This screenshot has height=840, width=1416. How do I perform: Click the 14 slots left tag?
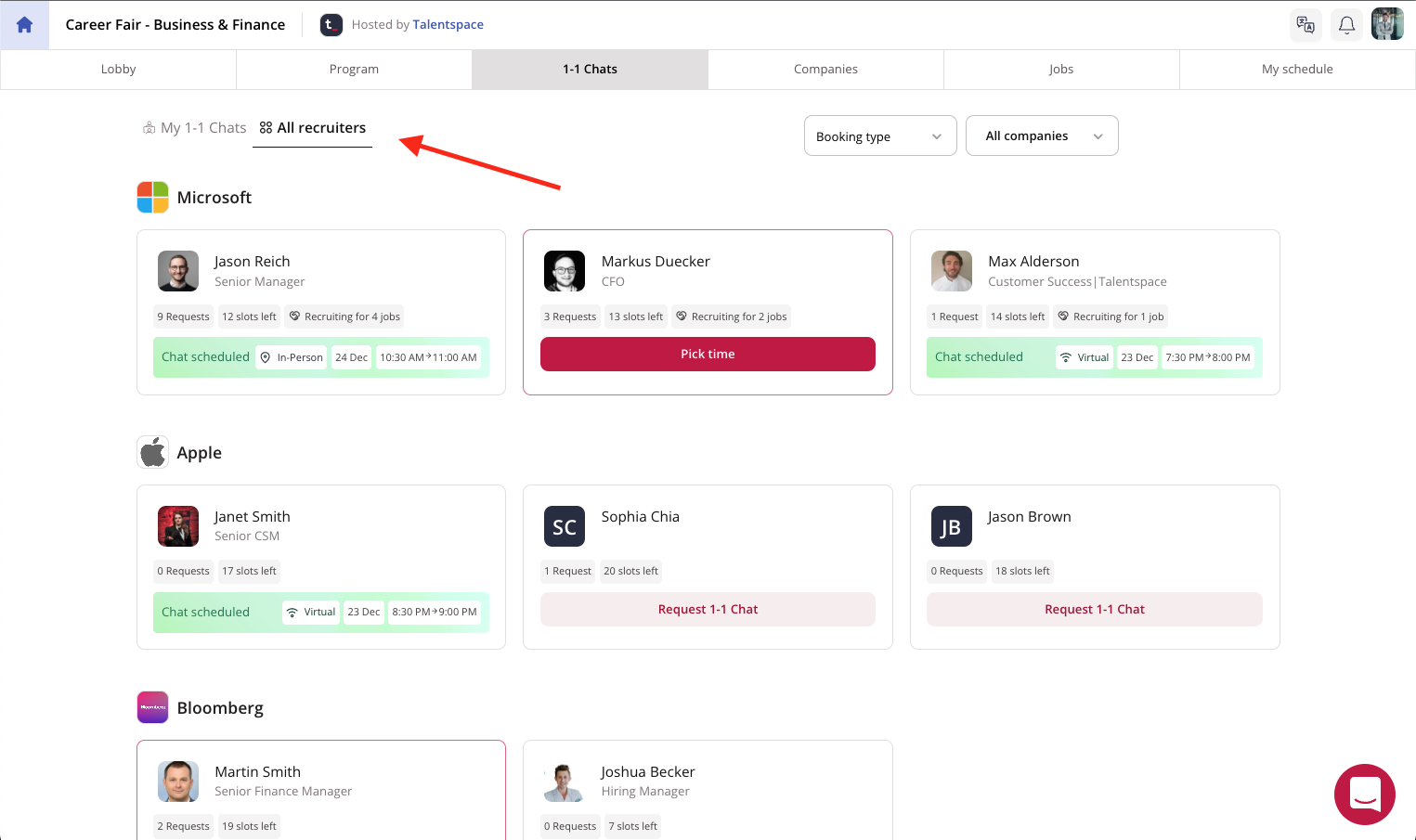pos(1018,317)
